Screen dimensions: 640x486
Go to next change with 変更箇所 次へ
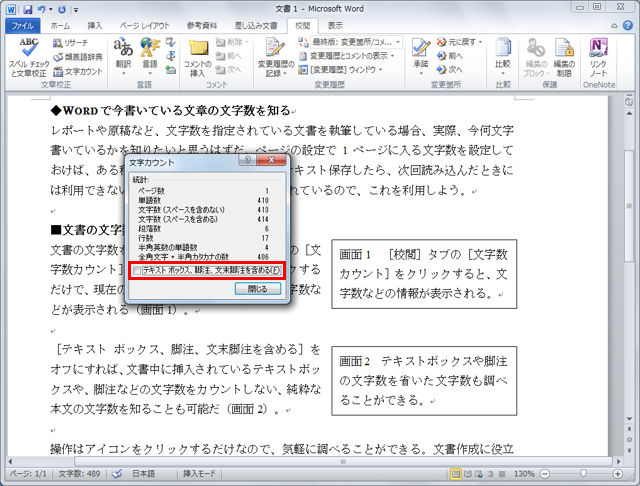coord(449,70)
